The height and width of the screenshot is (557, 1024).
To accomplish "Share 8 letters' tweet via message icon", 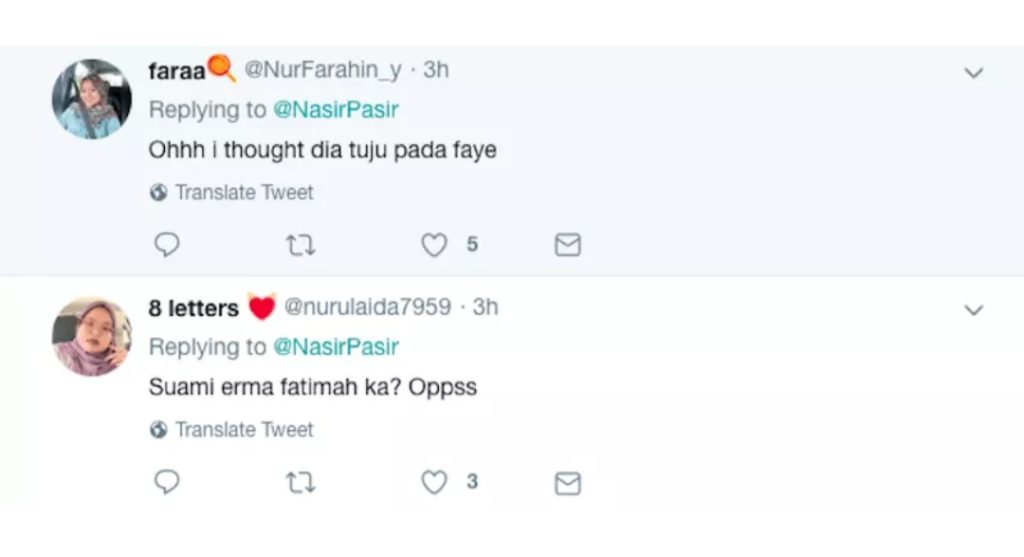I will tap(567, 483).
